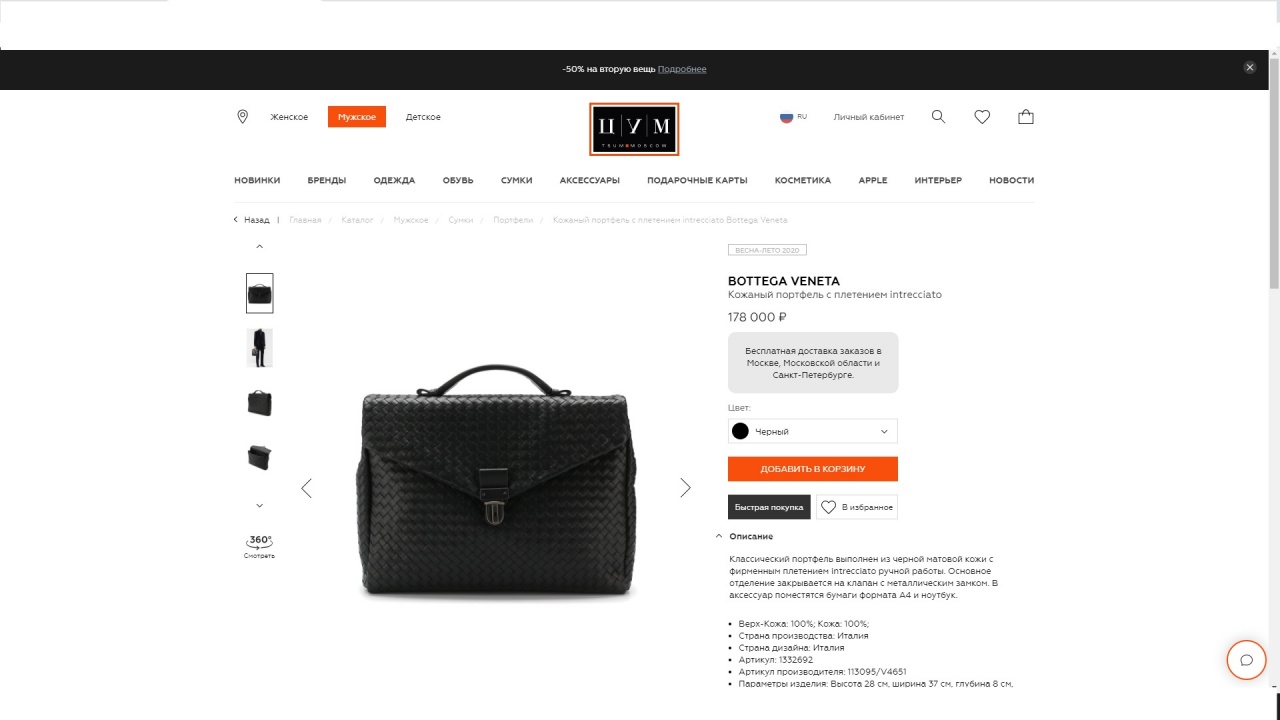This screenshot has width=1280, height=720.
Task: Switch to the Женское section
Action: [289, 117]
